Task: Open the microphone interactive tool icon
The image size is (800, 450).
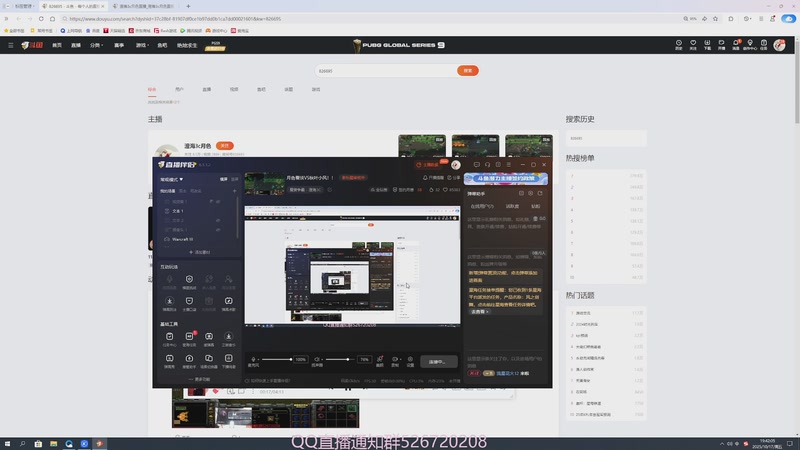Action: (x=169, y=281)
